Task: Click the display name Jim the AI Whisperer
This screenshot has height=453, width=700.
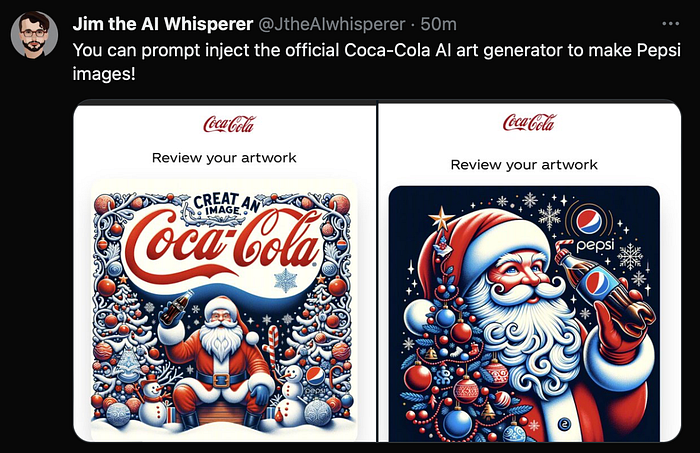Action: tap(162, 24)
